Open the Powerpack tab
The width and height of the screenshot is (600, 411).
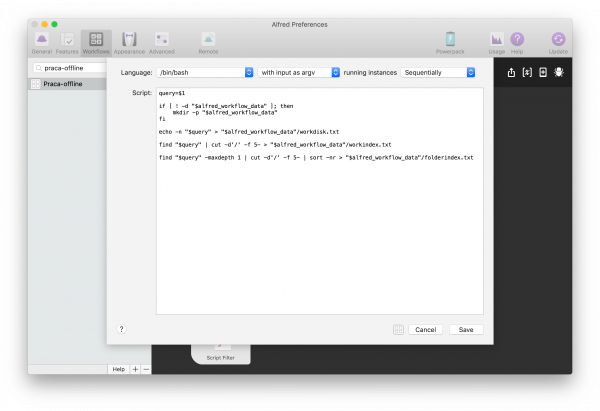(x=450, y=43)
